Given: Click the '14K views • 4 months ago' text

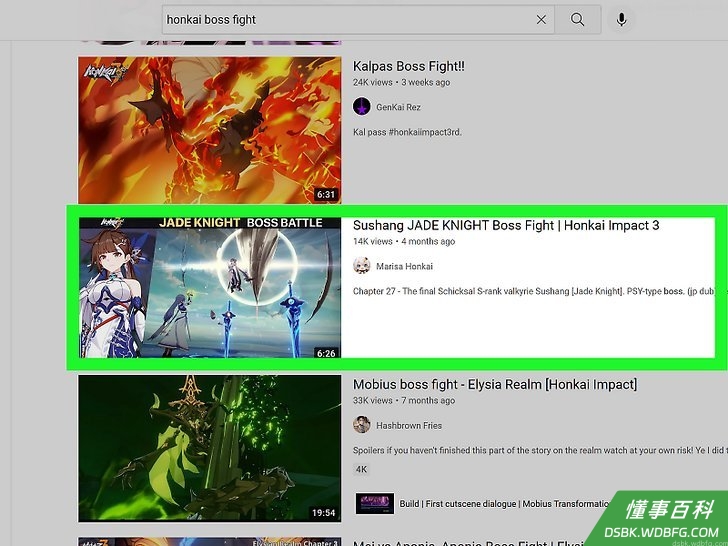Looking at the screenshot, I should tap(404, 241).
